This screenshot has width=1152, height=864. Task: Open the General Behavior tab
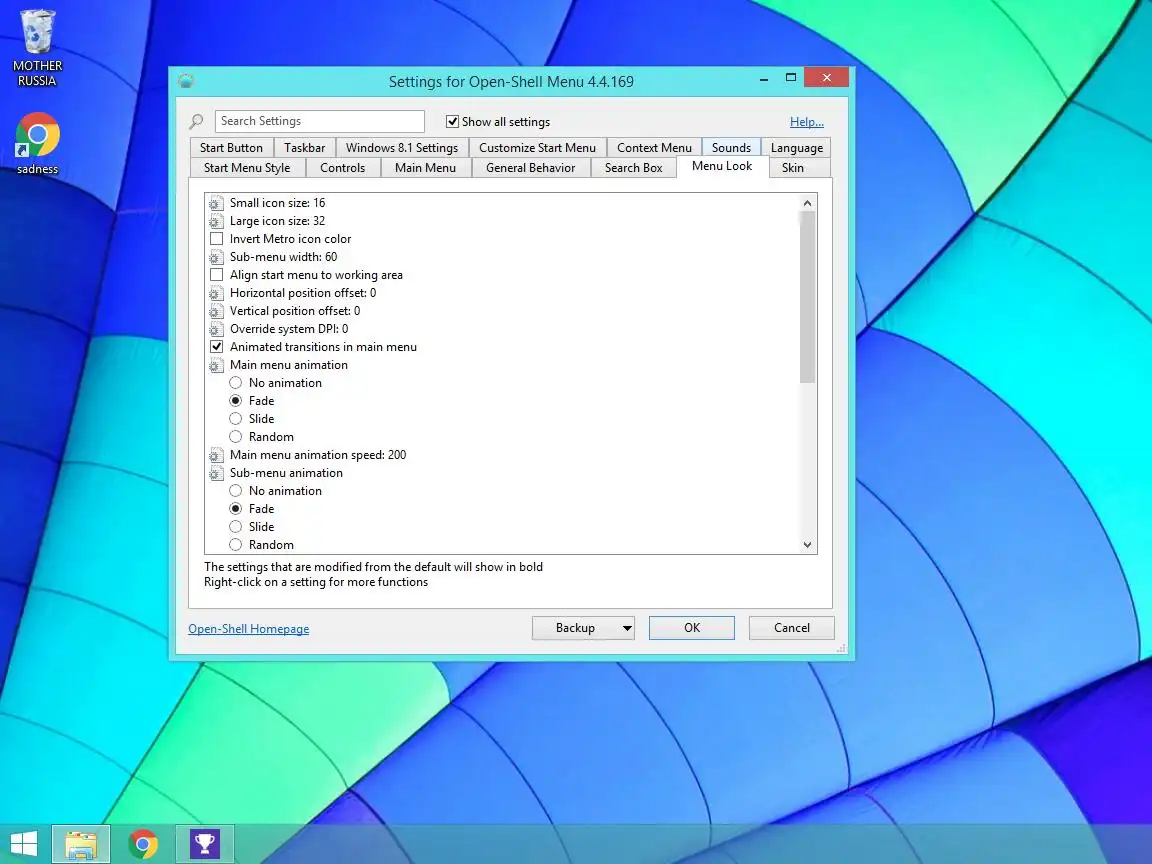[530, 168]
